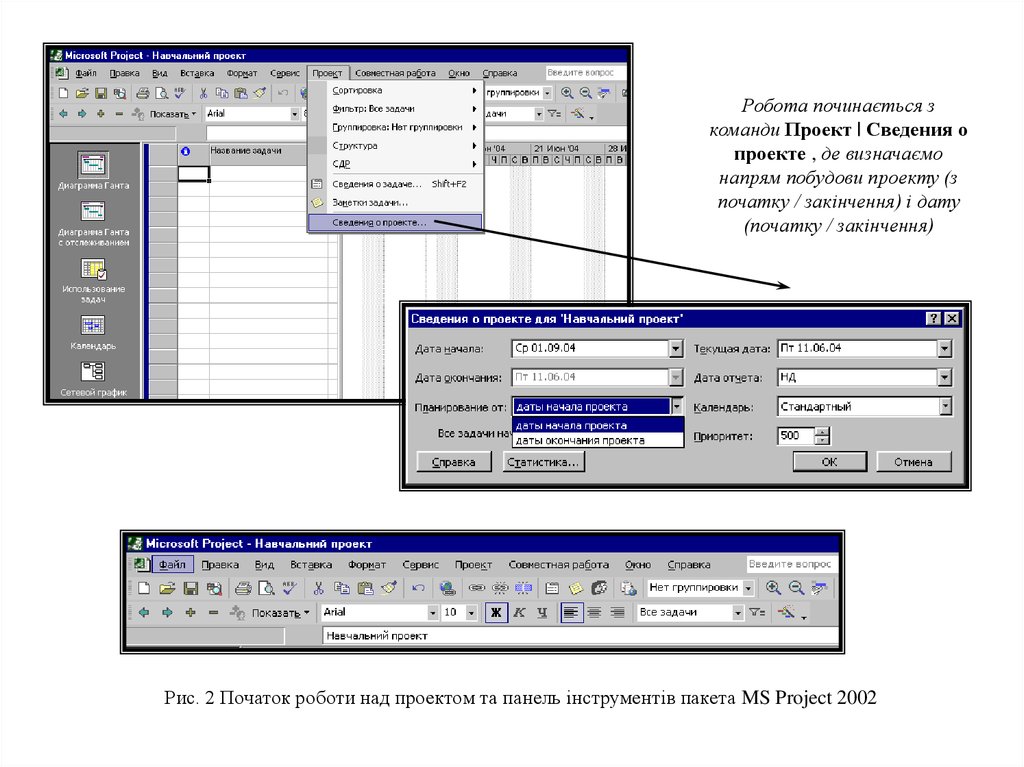Click Paste clipboard in lower toolbar strip
This screenshot has width=1024, height=767.
tap(365, 588)
